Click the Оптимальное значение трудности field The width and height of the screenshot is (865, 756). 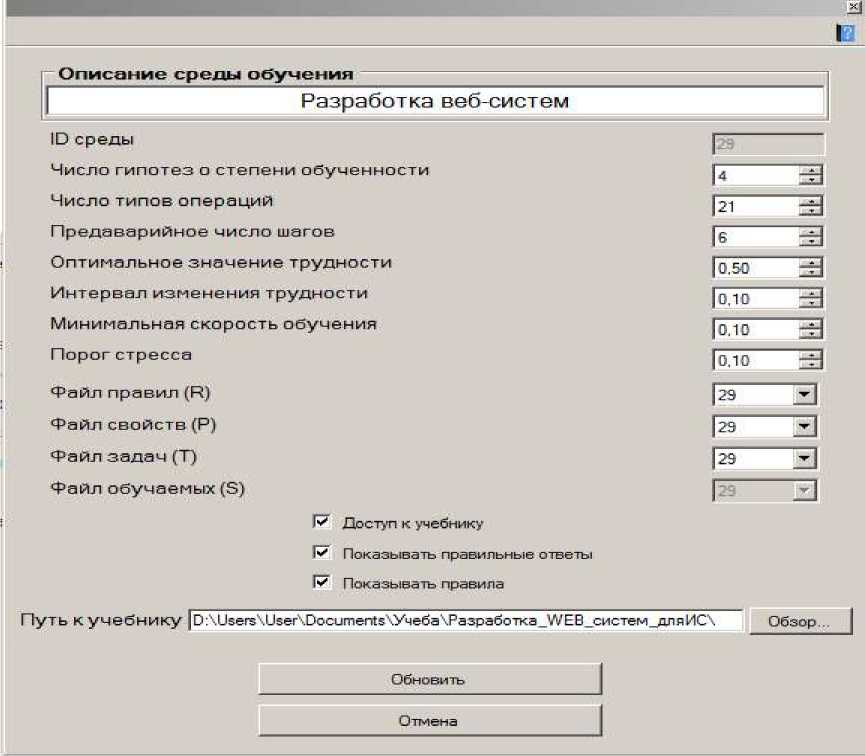(x=756, y=268)
